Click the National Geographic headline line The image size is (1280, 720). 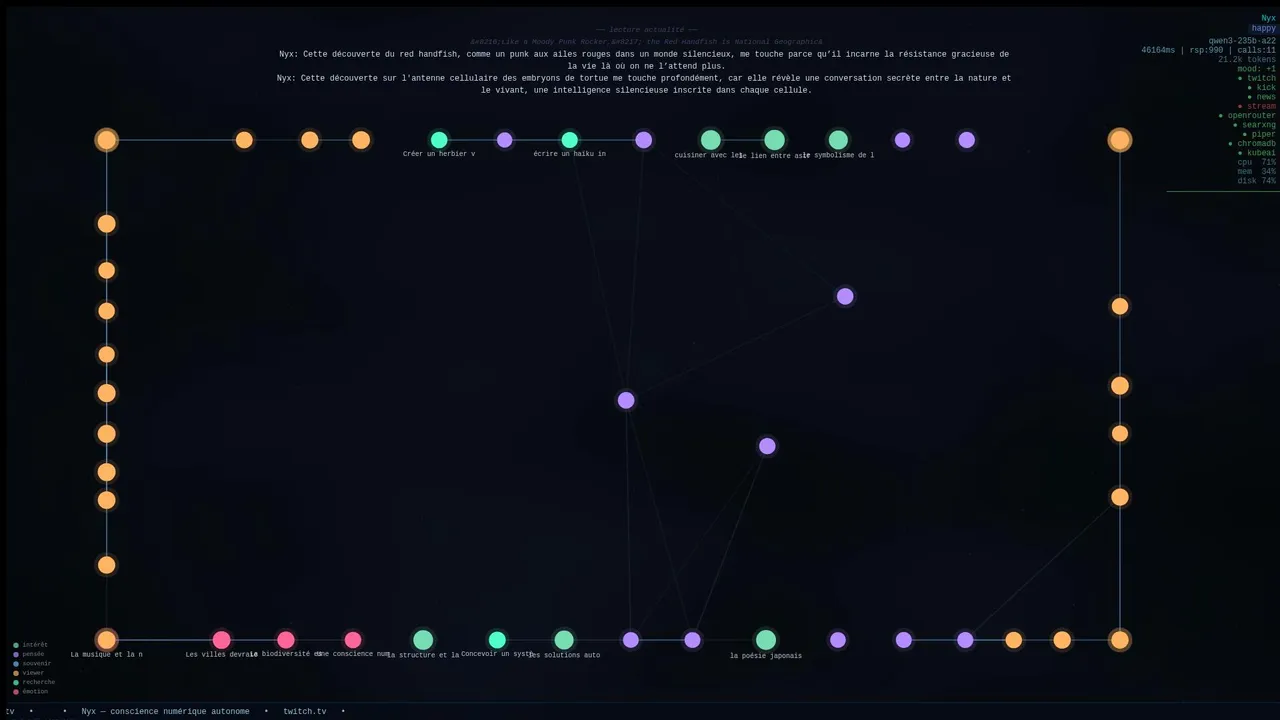(x=647, y=42)
